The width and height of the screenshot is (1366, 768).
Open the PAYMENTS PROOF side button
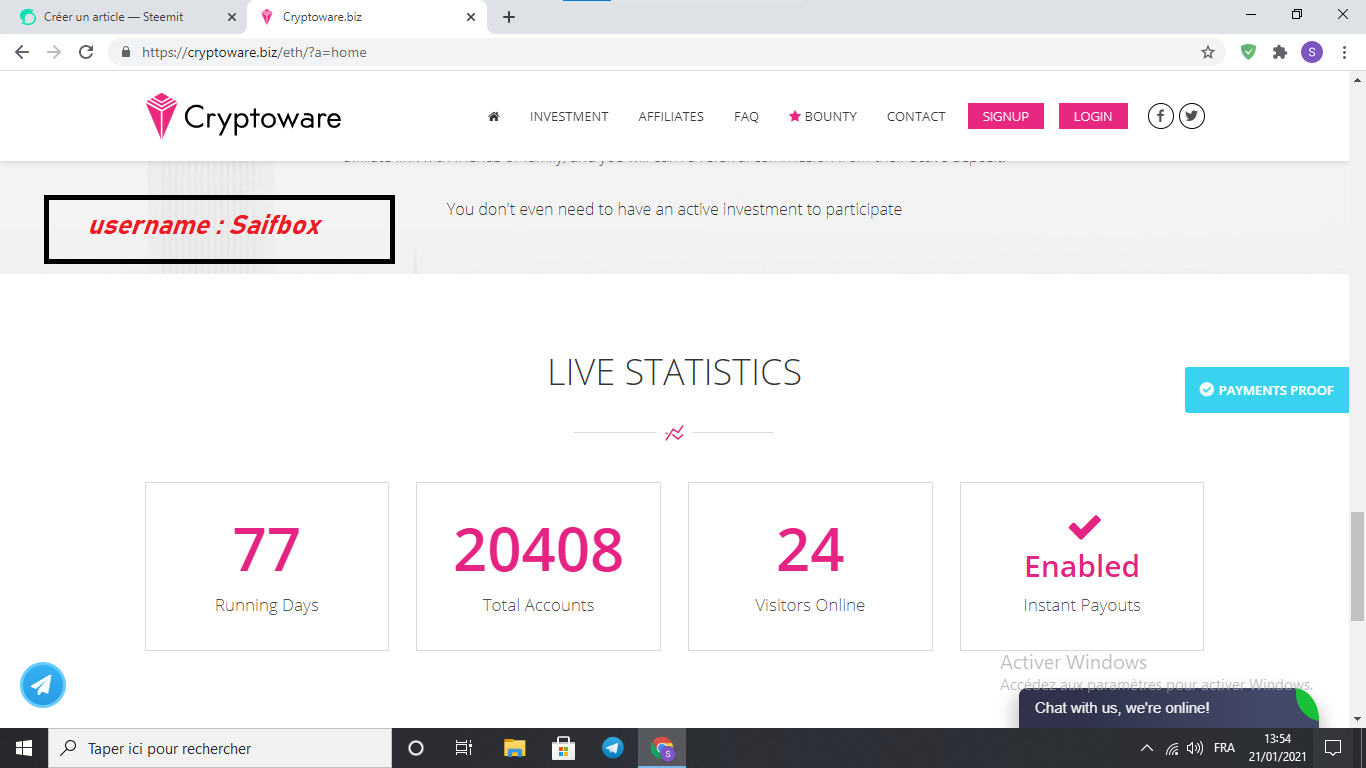[1267, 390]
